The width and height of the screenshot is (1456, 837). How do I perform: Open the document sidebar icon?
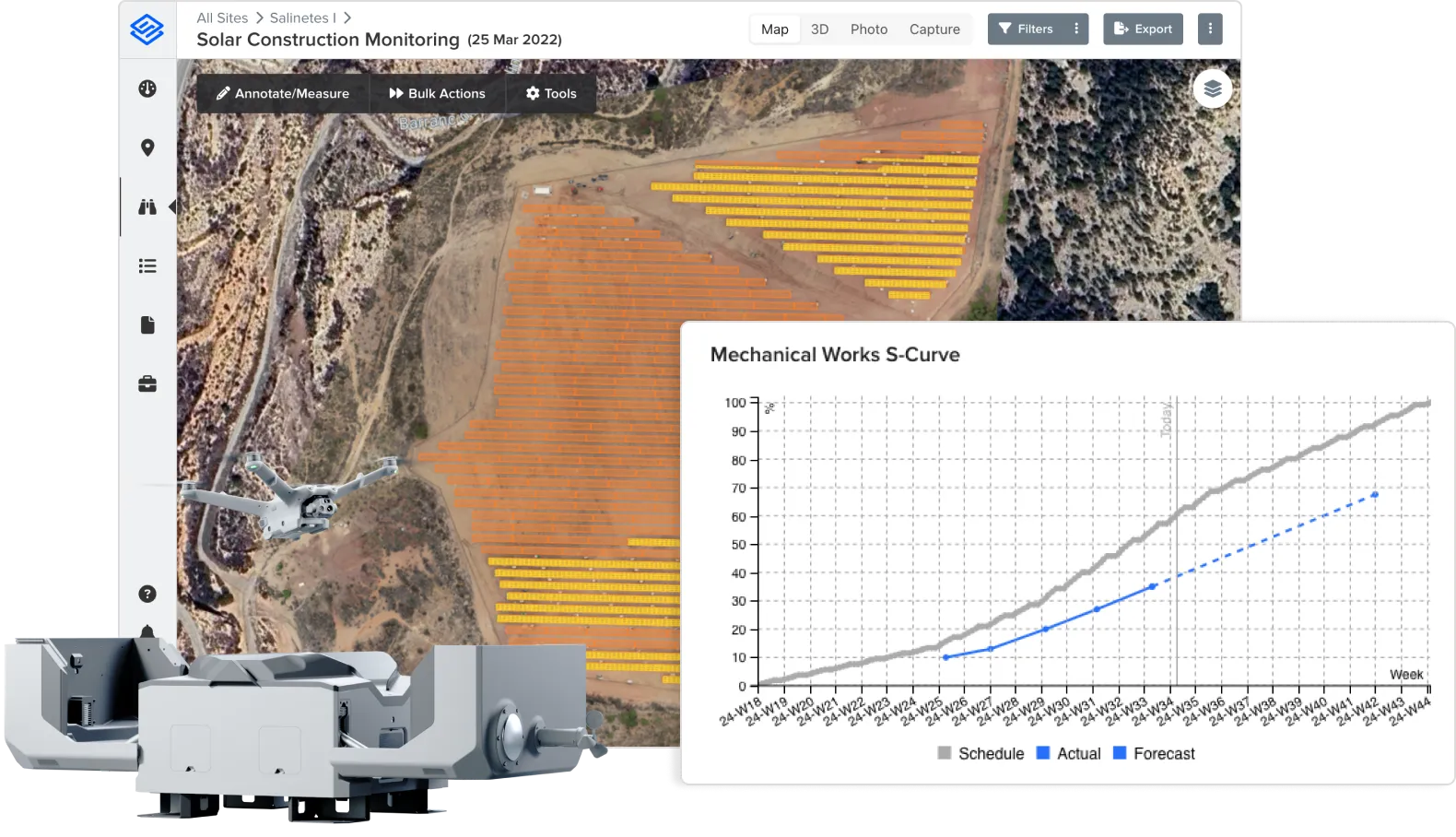point(147,324)
